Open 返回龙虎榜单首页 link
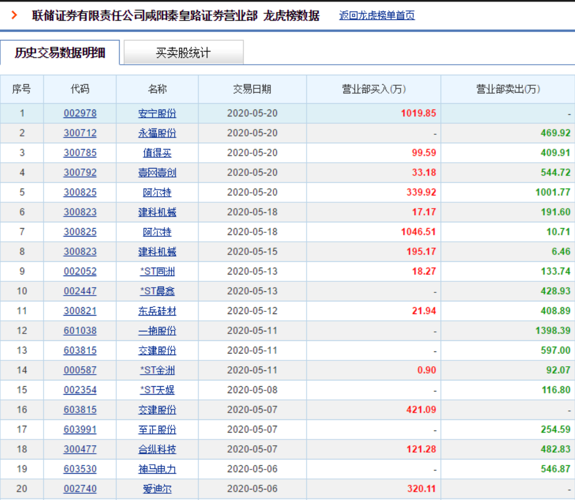Viewport: 575px width, 500px height. [377, 15]
